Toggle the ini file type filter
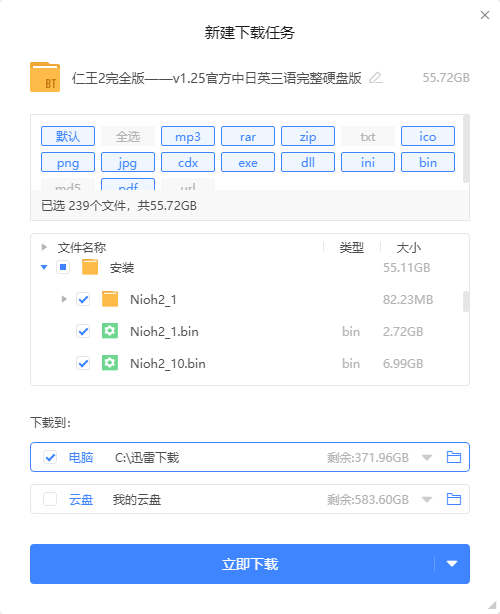Image resolution: width=500 pixels, height=614 pixels. pos(368,162)
